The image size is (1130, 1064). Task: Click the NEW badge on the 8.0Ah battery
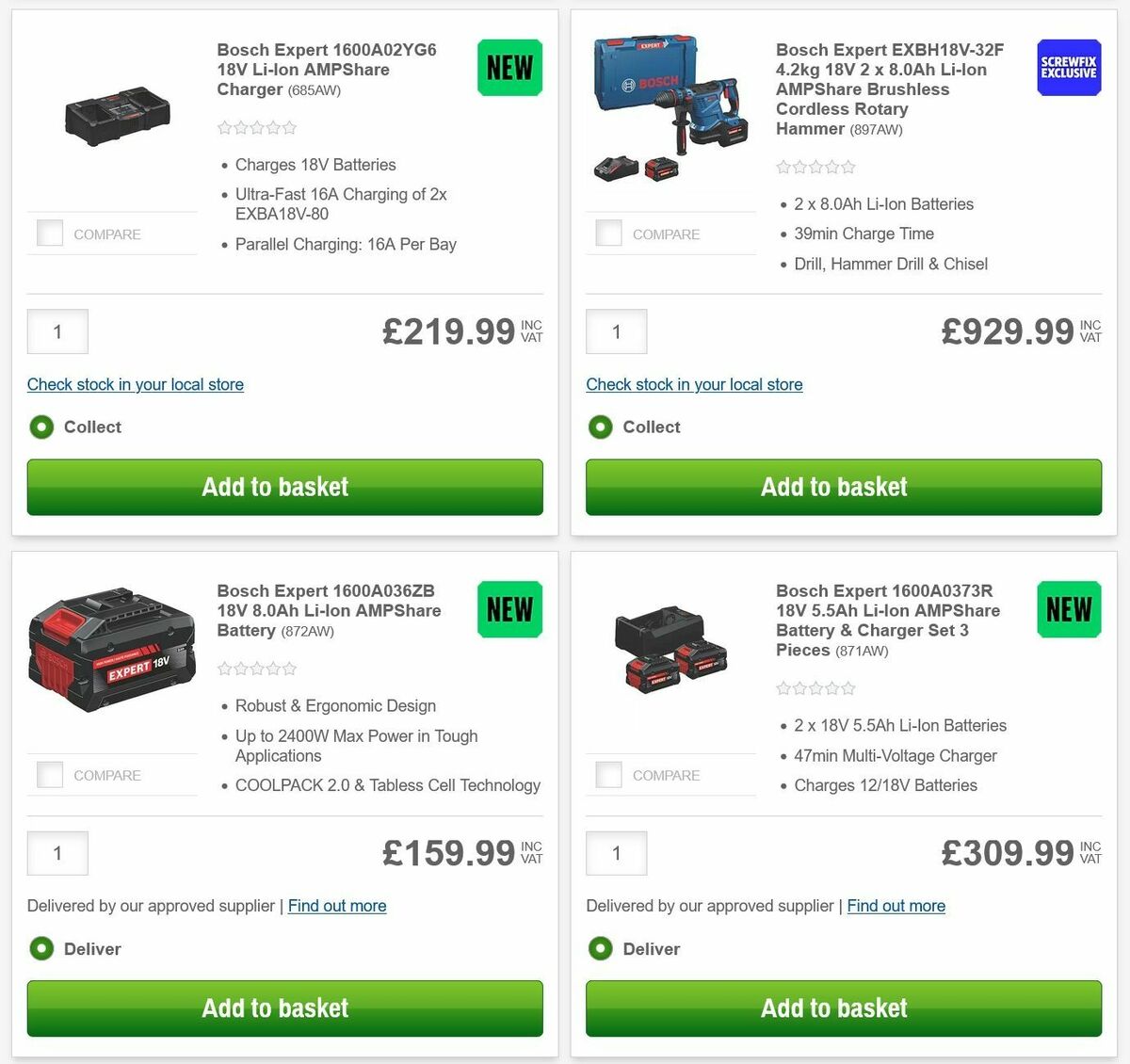tap(508, 609)
